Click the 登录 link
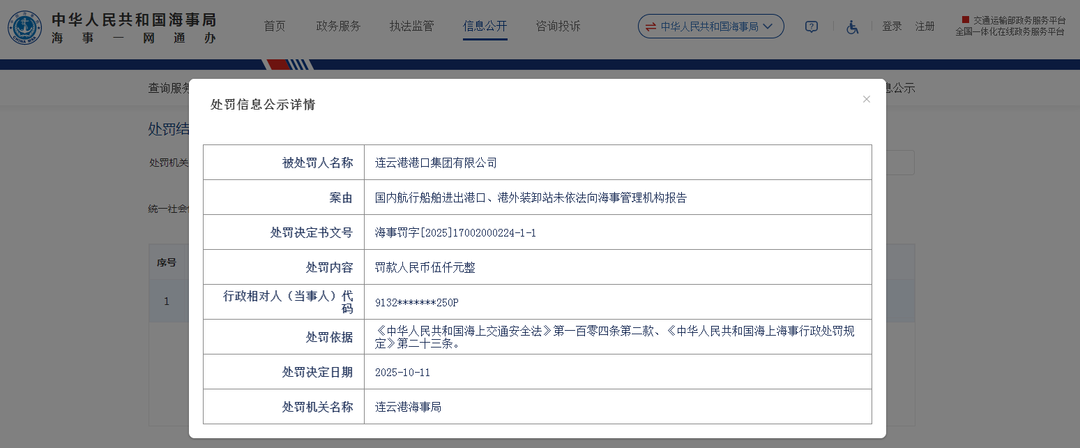Screen dimensions: 1080x448 [892, 26]
